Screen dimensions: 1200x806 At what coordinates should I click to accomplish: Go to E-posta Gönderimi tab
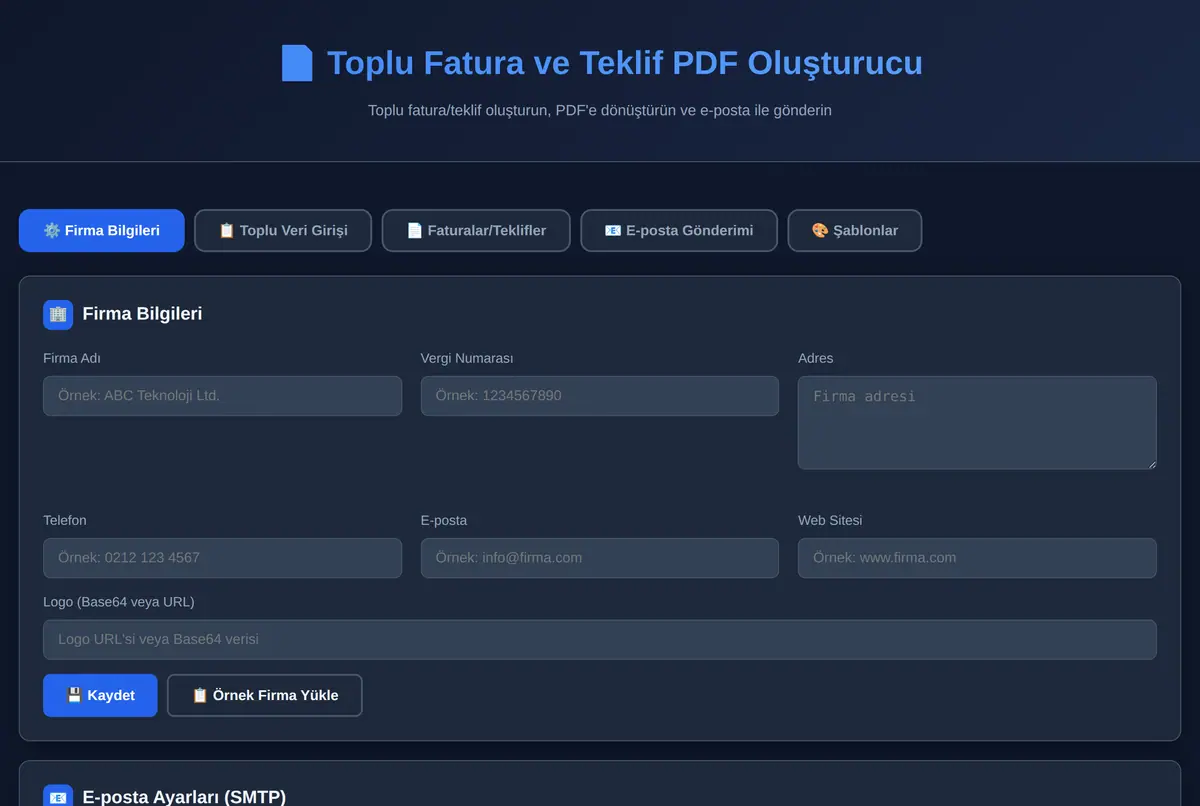click(679, 230)
